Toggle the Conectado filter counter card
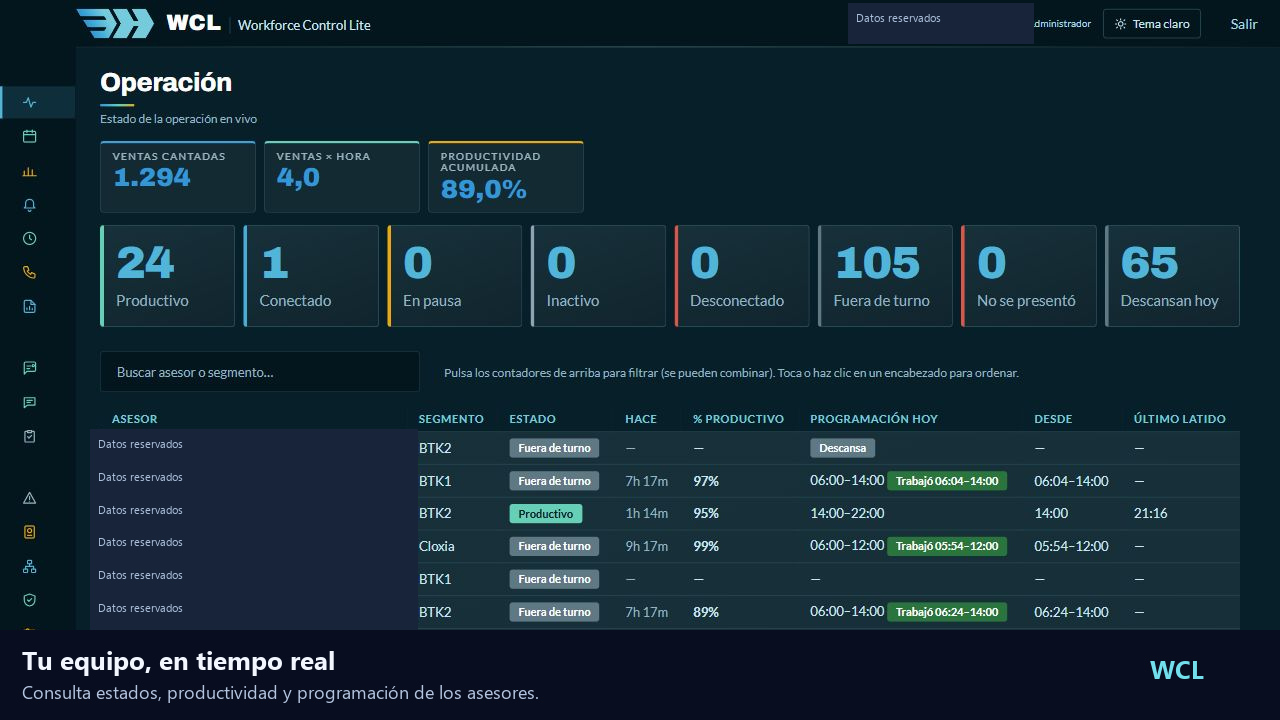Screen dimensions: 1280x720 tap(311, 276)
